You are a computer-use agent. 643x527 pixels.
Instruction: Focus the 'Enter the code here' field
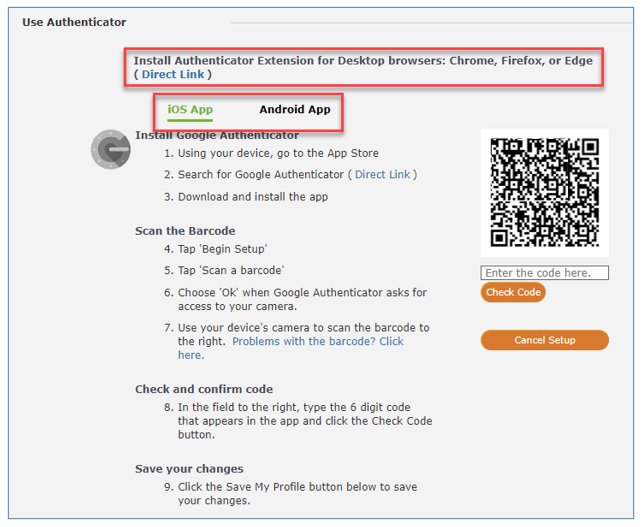545,273
